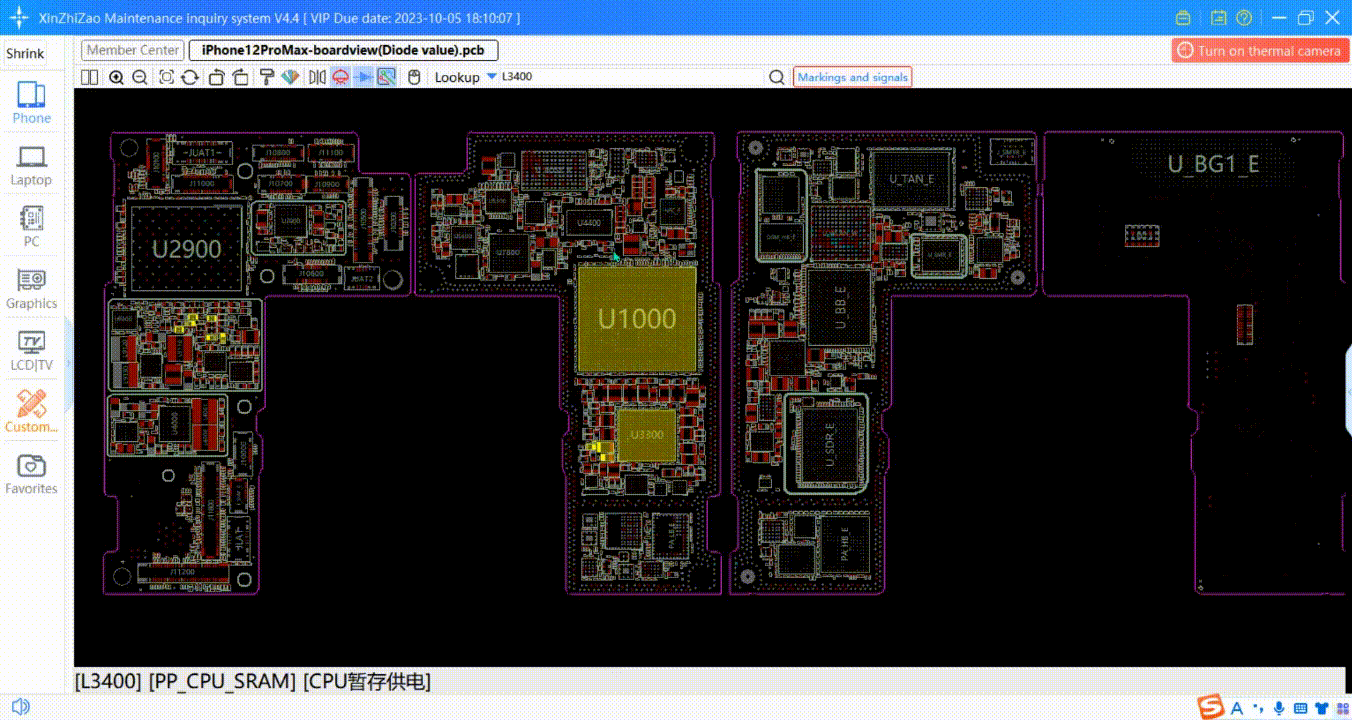The width and height of the screenshot is (1352, 720).
Task: Click the paint roller icon
Action: tap(266, 77)
